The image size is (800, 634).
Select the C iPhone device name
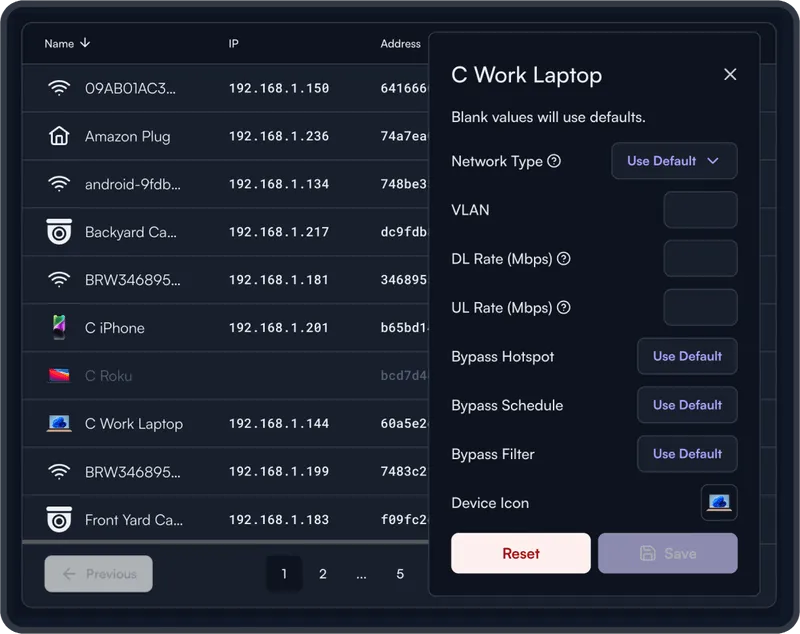pyautogui.click(x=115, y=327)
